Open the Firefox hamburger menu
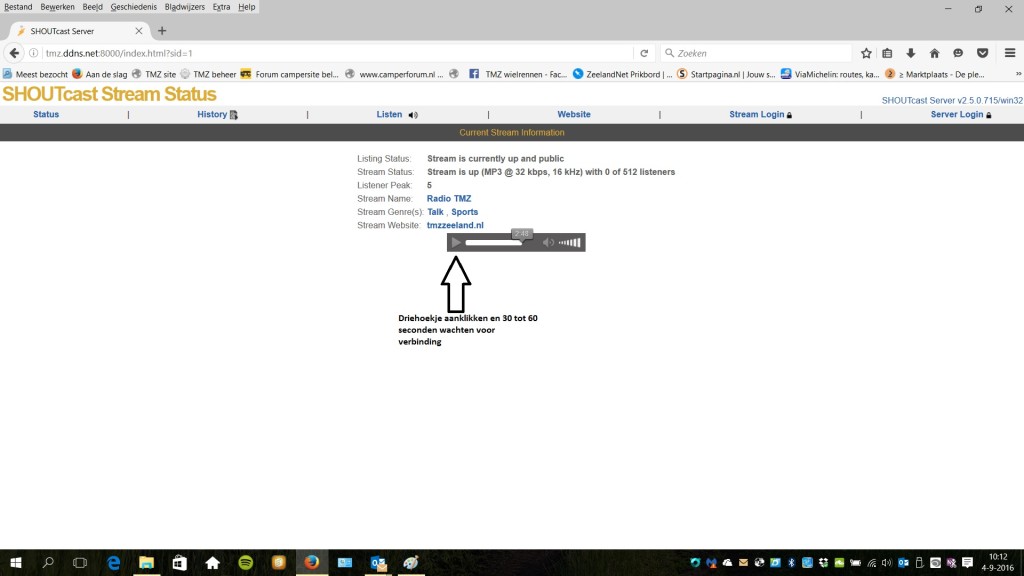The height and width of the screenshot is (576, 1024). tap(1009, 53)
